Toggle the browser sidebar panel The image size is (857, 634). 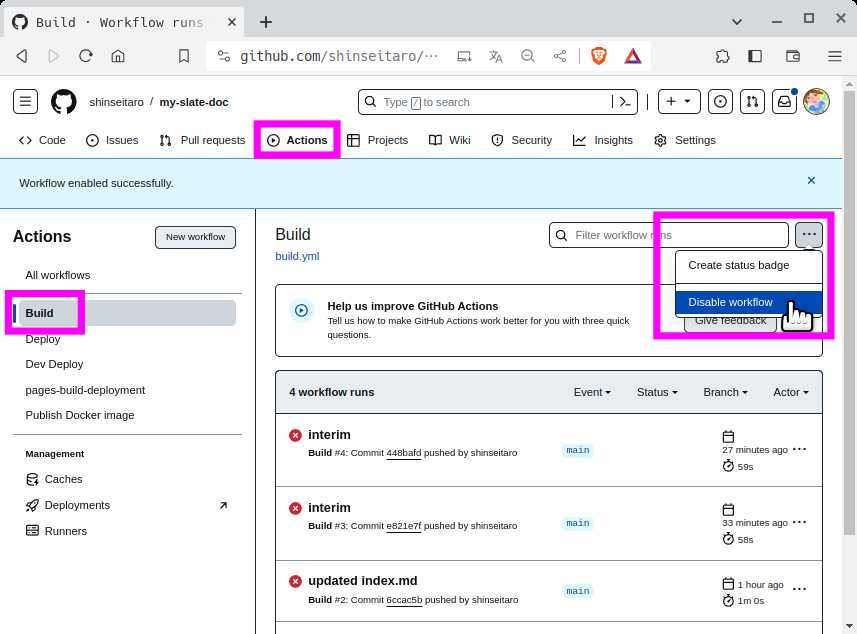coord(755,56)
